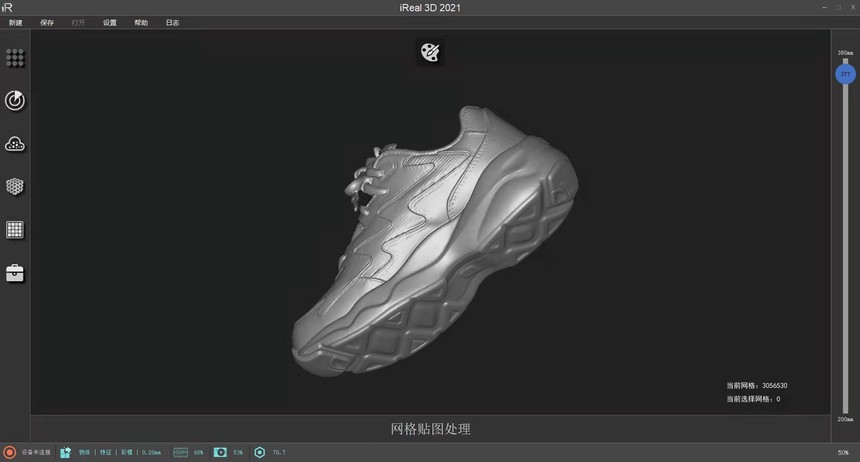Click the red record device status icon

(9, 452)
